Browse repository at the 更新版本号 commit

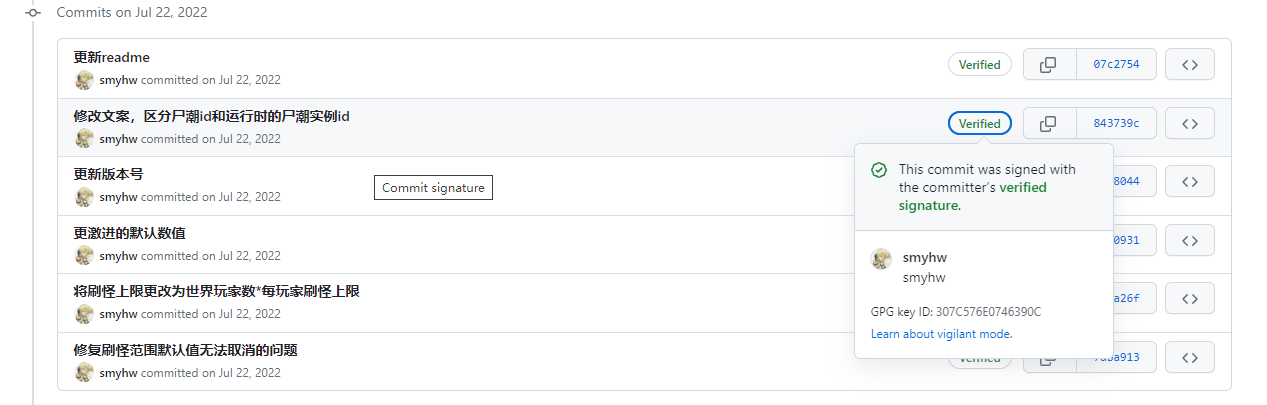click(1189, 182)
